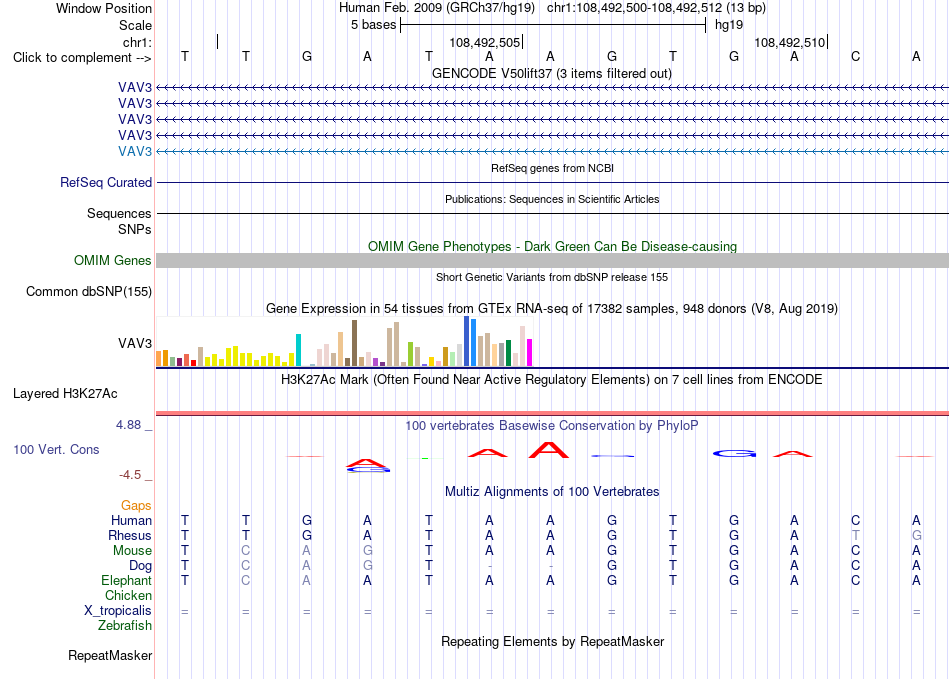Screen dimensions: 950x679
Task: Click the tall blue GTEx expression bar
Action: click(467, 341)
